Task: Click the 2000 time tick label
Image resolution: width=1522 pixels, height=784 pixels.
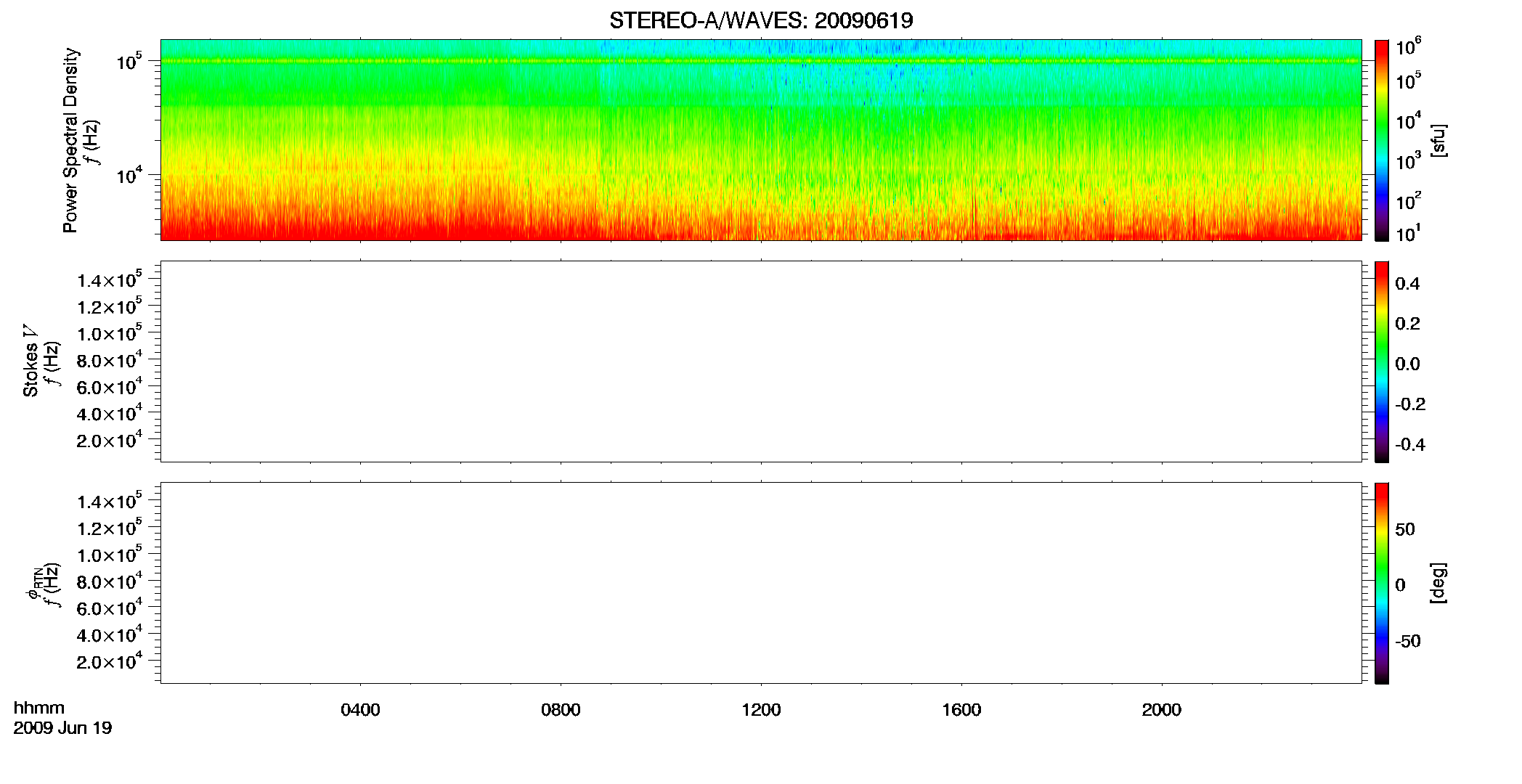Action: point(1162,710)
